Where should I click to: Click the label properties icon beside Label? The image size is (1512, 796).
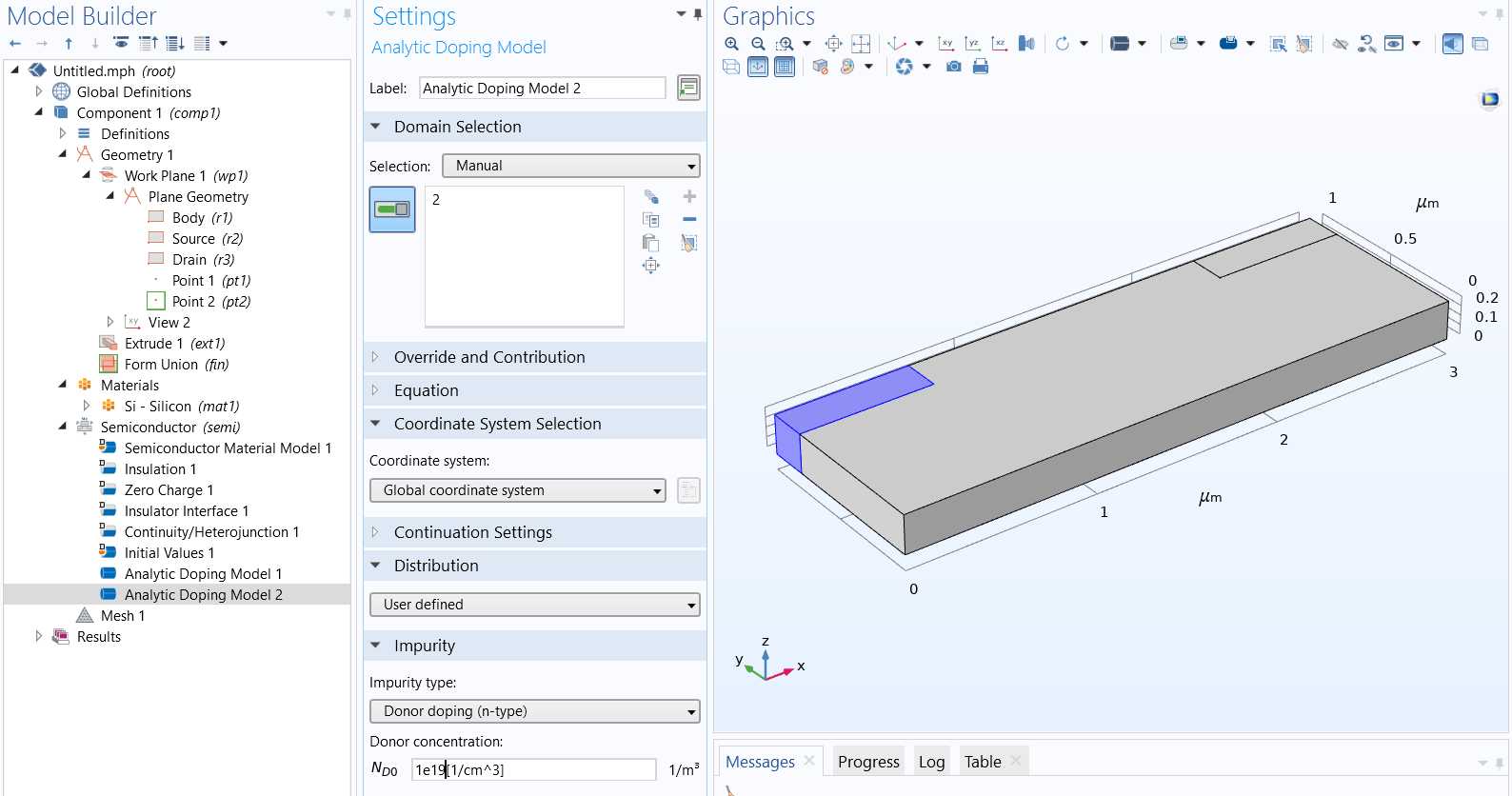(x=688, y=88)
